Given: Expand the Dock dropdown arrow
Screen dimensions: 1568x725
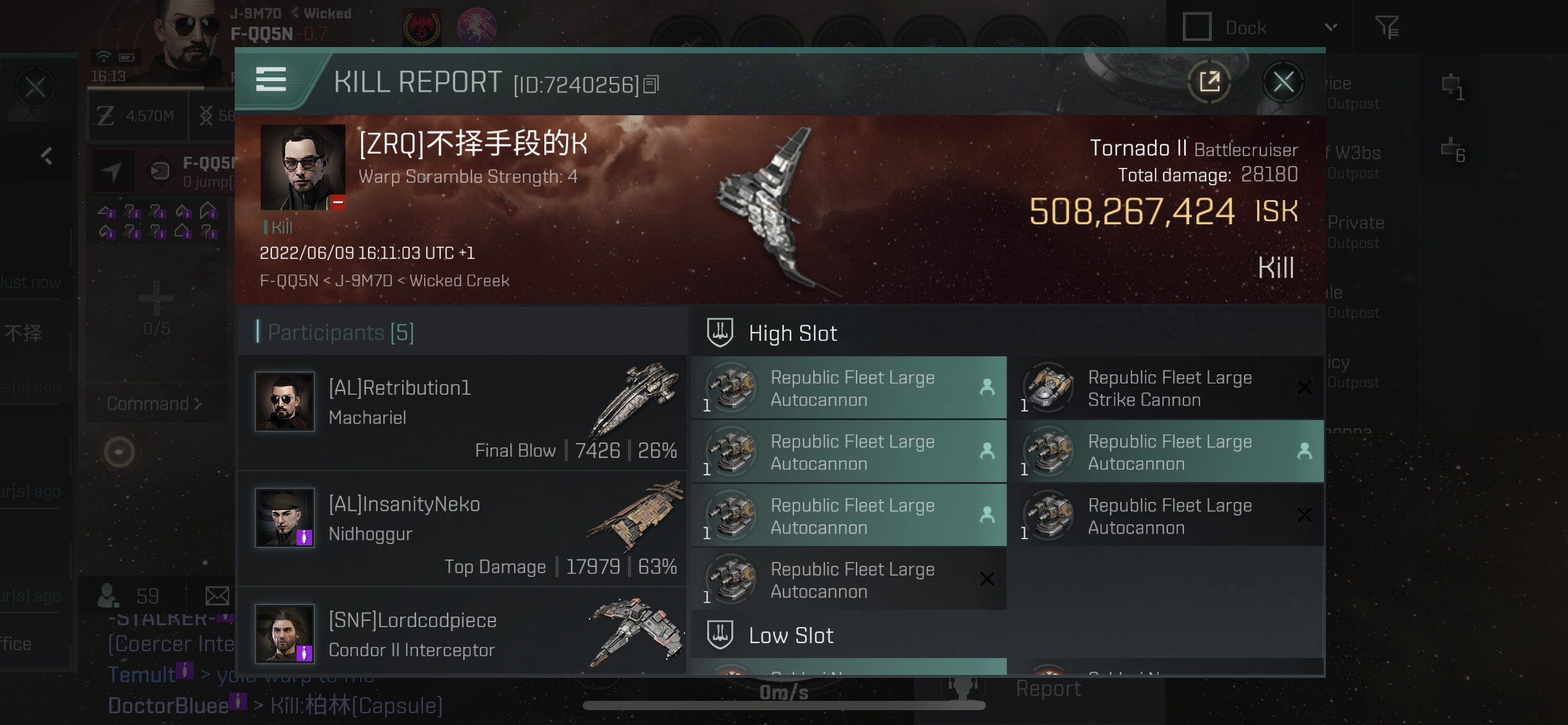Looking at the screenshot, I should pyautogui.click(x=1331, y=27).
